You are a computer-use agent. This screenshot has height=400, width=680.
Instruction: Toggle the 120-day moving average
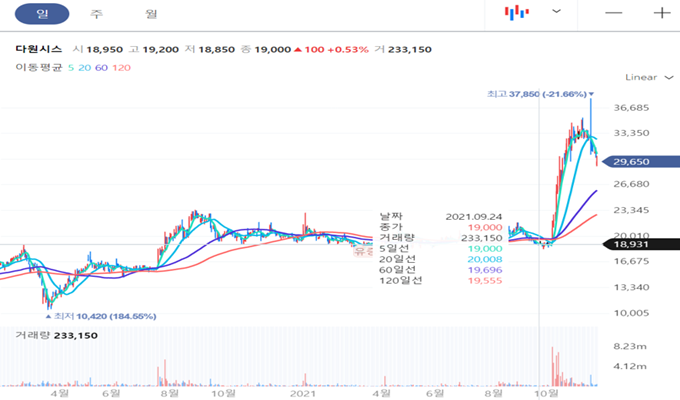click(121, 68)
